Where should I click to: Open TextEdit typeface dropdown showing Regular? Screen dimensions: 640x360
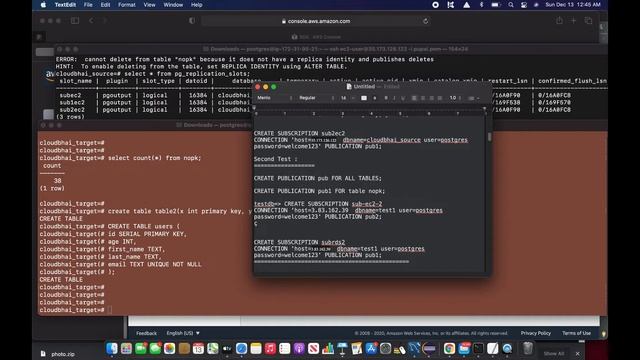(317, 98)
